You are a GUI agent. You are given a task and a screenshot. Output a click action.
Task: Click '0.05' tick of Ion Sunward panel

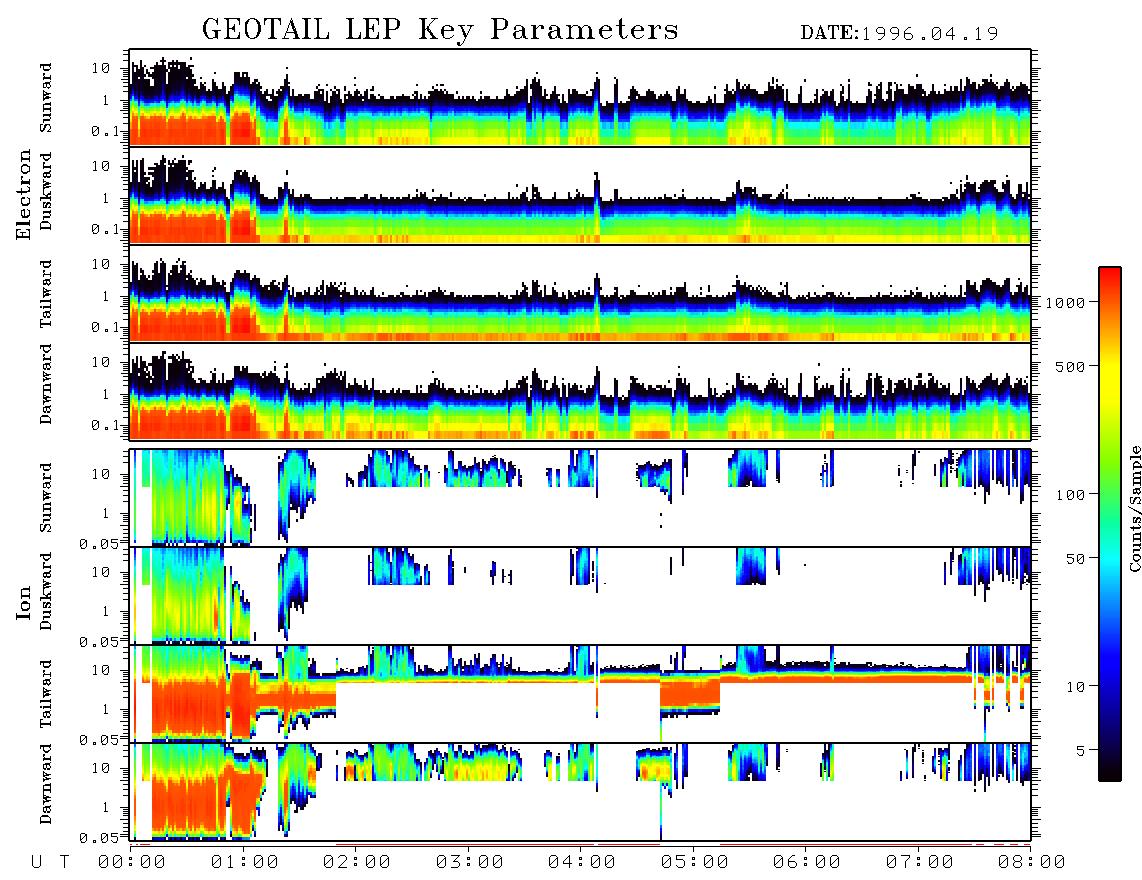[98, 543]
